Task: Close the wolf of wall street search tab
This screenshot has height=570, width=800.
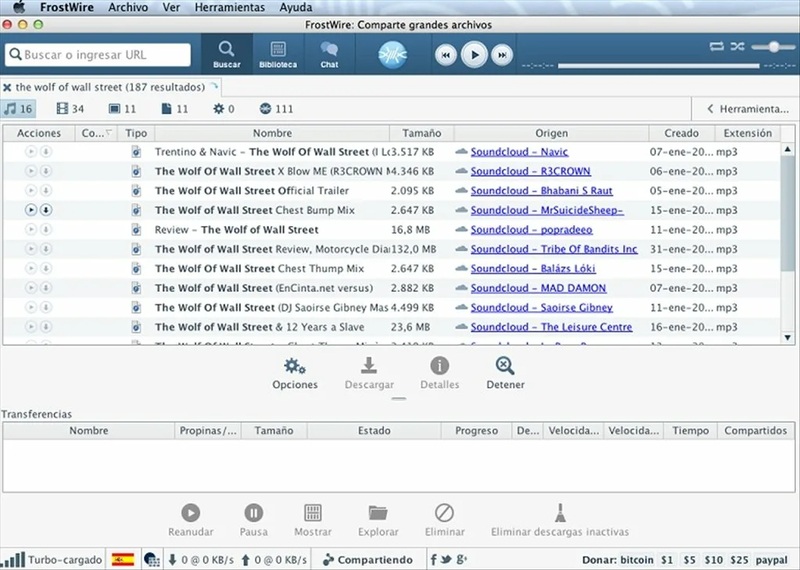Action: [x=7, y=87]
